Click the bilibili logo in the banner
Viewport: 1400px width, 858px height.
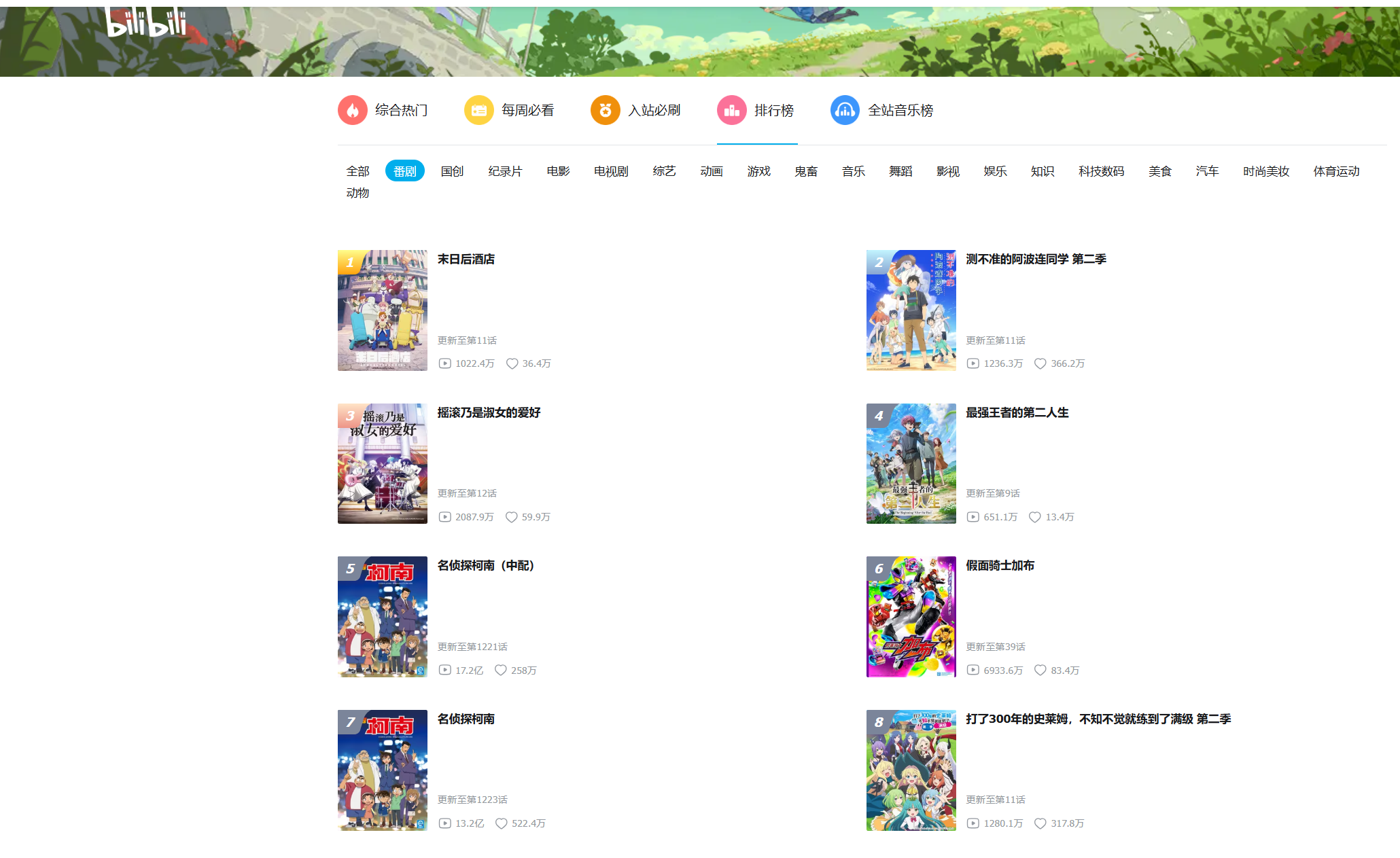[x=147, y=23]
